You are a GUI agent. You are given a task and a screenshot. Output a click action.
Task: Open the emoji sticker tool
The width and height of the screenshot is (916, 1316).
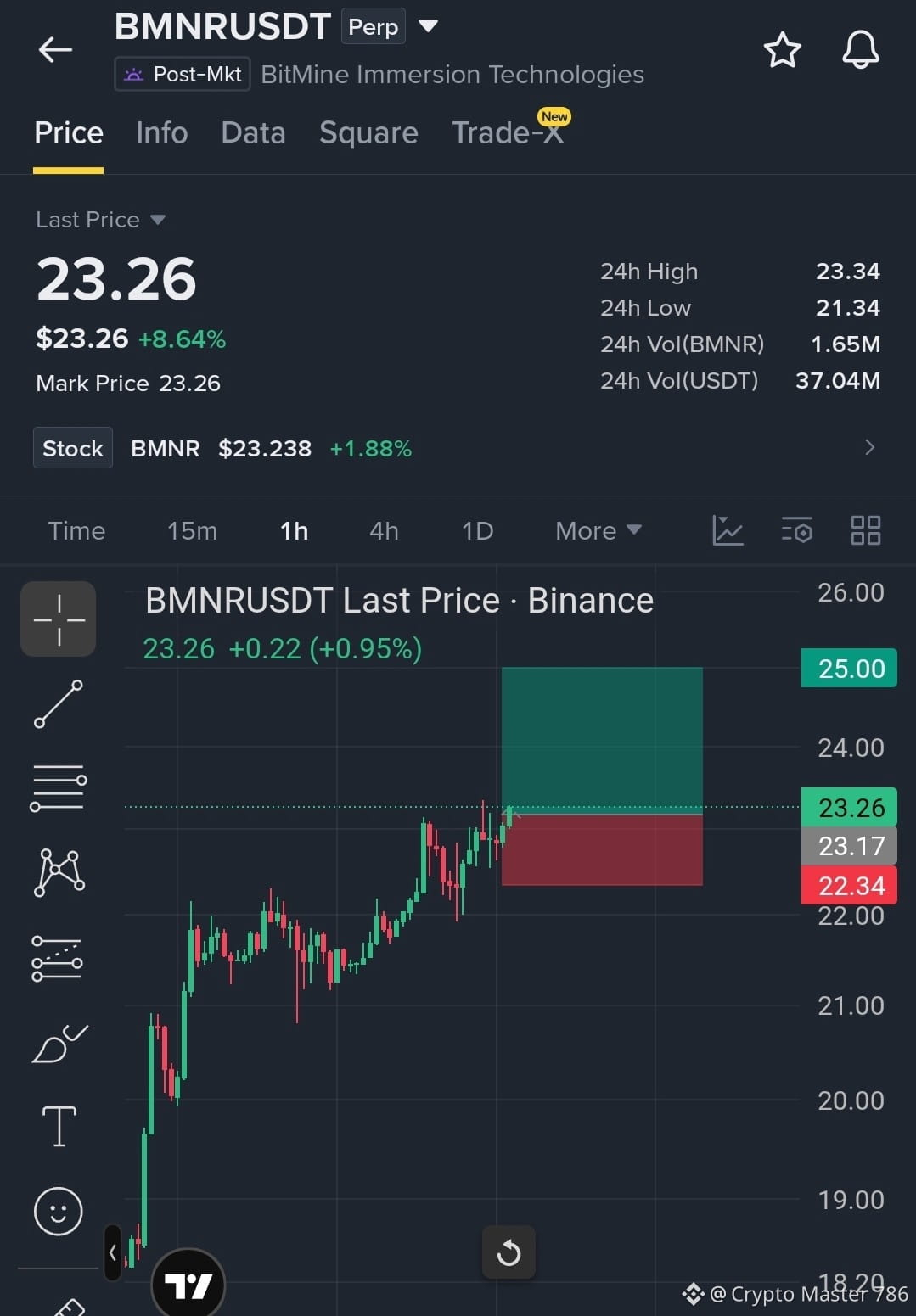[59, 1211]
